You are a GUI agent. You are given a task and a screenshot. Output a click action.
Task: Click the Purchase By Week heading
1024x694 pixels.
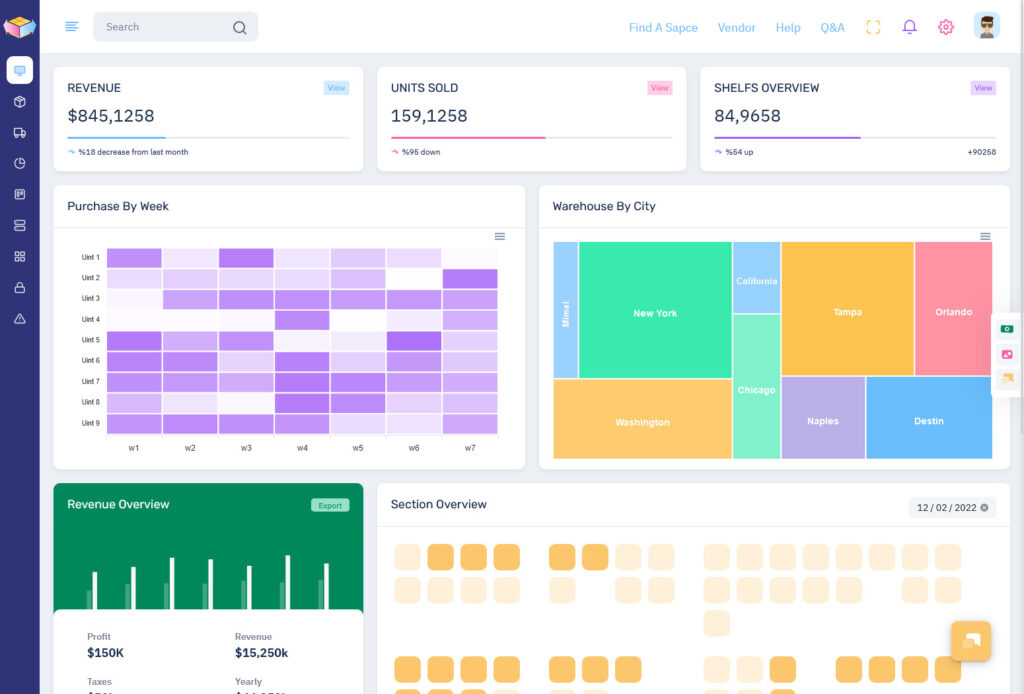pyautogui.click(x=118, y=206)
